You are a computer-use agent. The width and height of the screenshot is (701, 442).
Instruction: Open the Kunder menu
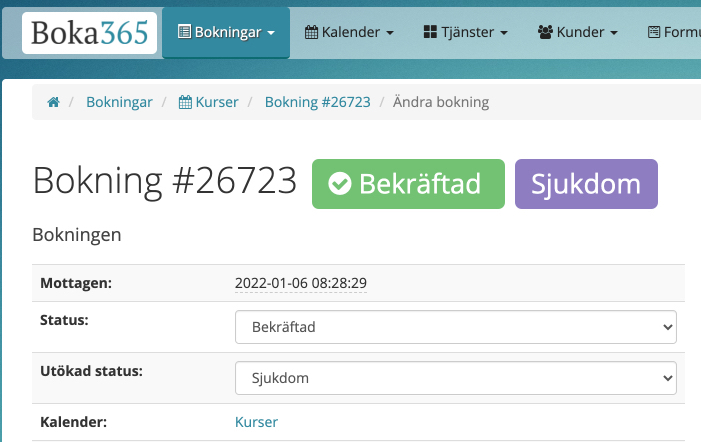[578, 32]
